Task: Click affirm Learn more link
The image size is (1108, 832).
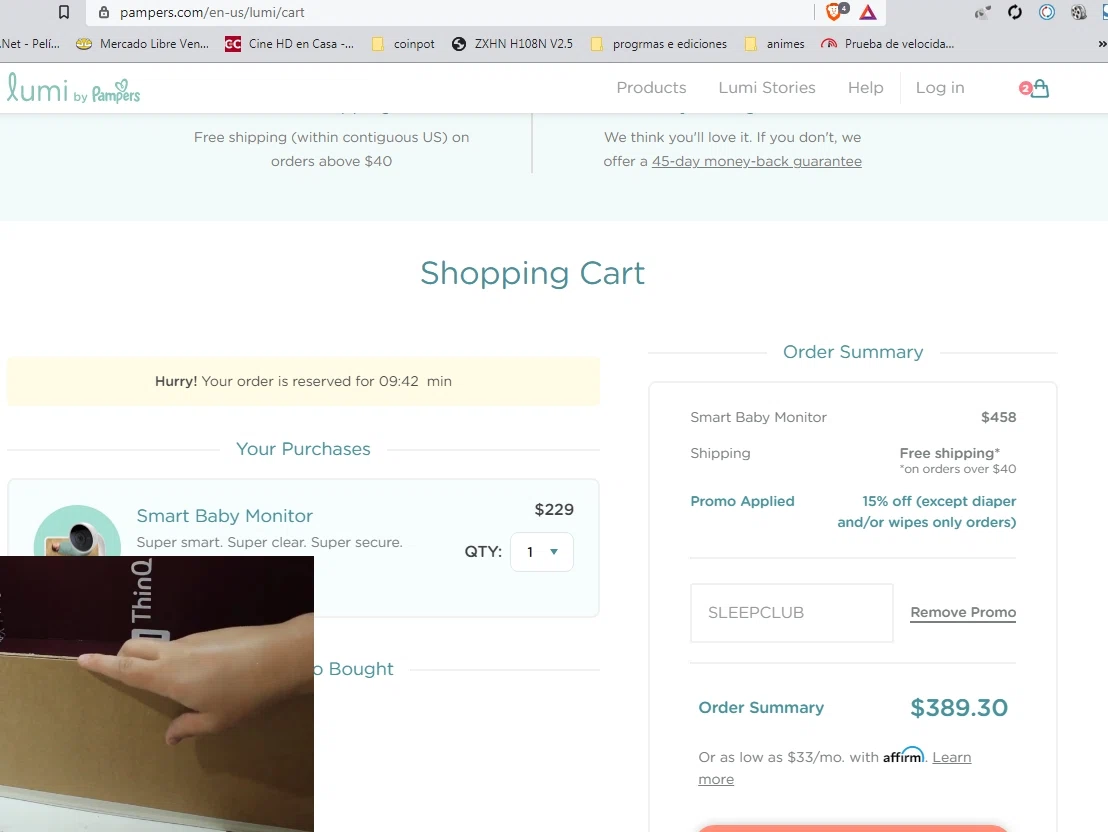Action: (x=952, y=757)
